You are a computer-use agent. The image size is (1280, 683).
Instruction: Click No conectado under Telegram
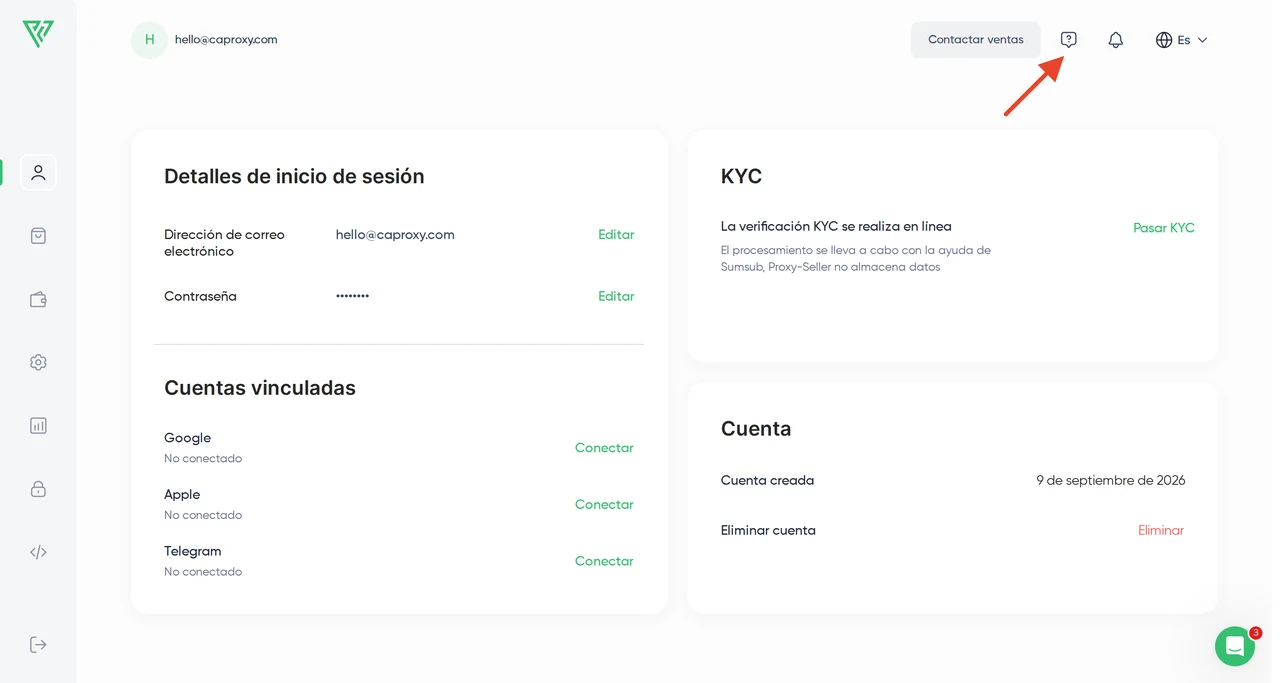coord(203,572)
